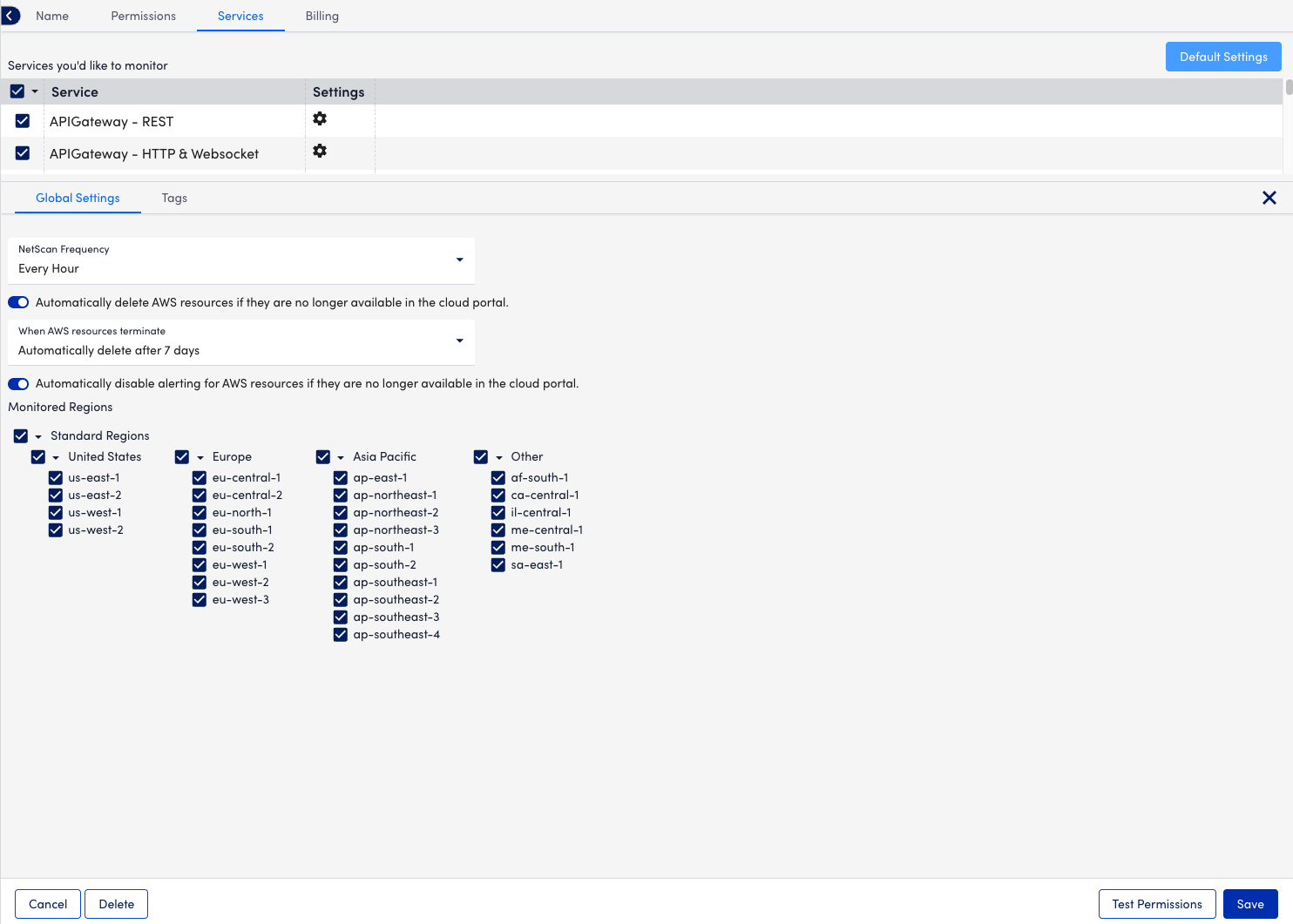Uncheck us-west-1 region
This screenshot has width=1293, height=924.
click(x=56, y=512)
